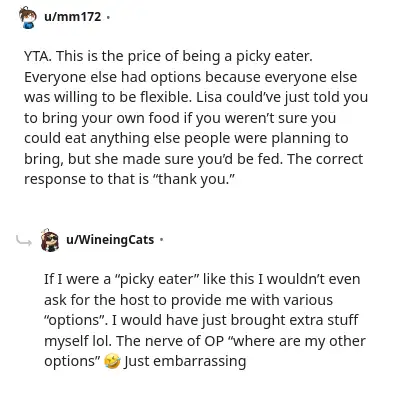
Task: Select "Just embarrassing" ending the reply
Action: click(185, 361)
